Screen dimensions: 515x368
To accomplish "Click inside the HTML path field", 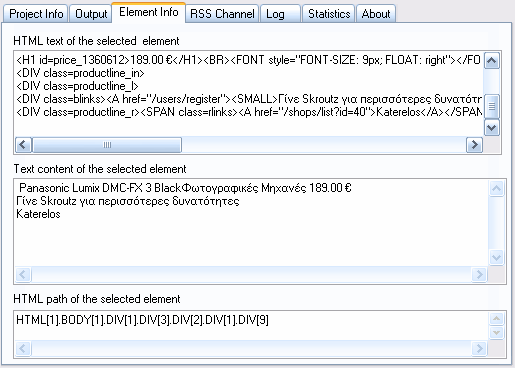I will [251, 326].
